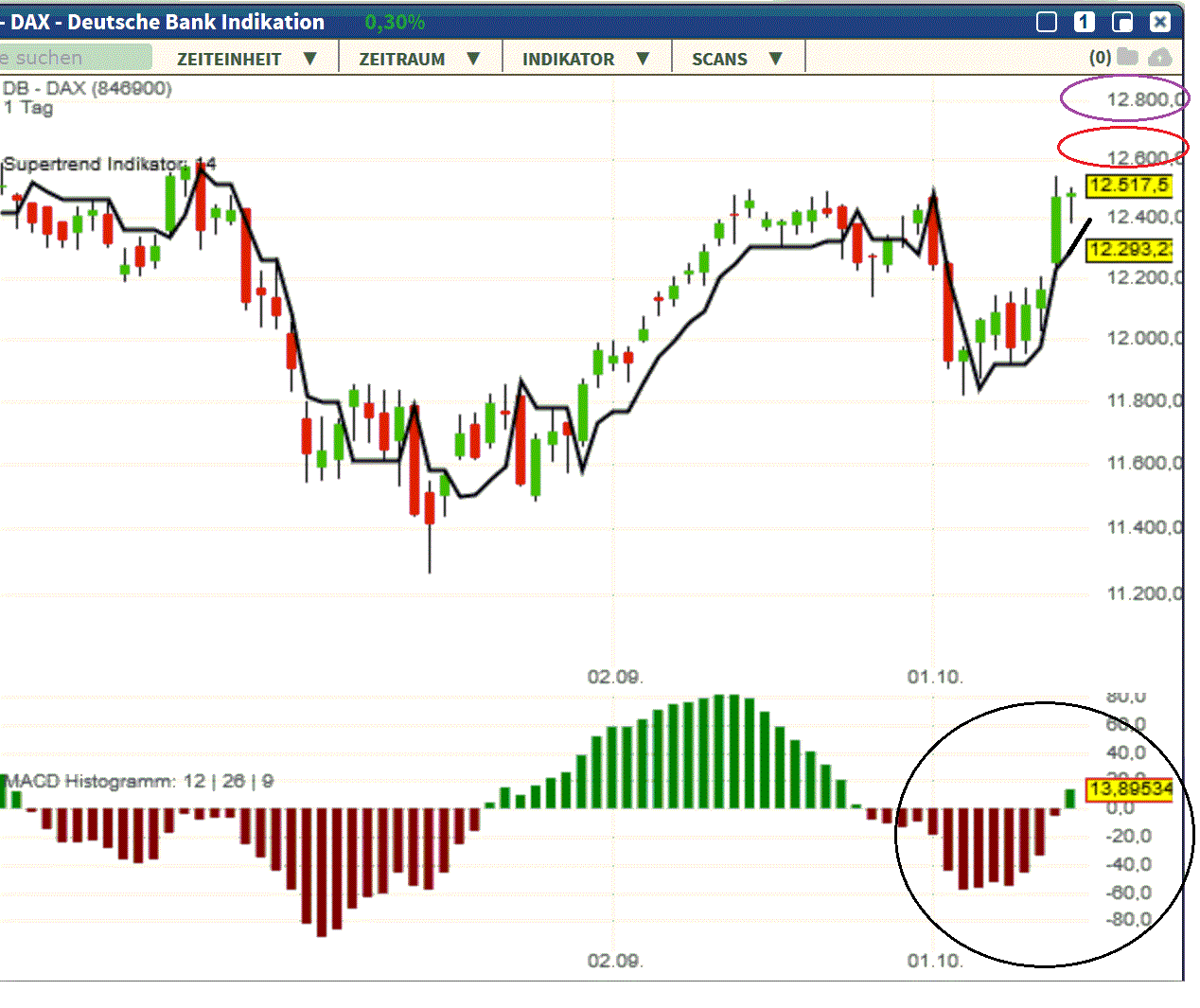The image size is (1200, 1008).
Task: Open the INDIKATOR dropdown menu
Action: (x=587, y=59)
